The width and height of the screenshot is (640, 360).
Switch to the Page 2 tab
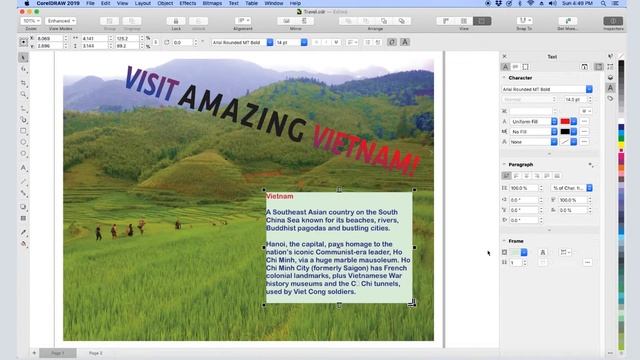pyautogui.click(x=96, y=353)
